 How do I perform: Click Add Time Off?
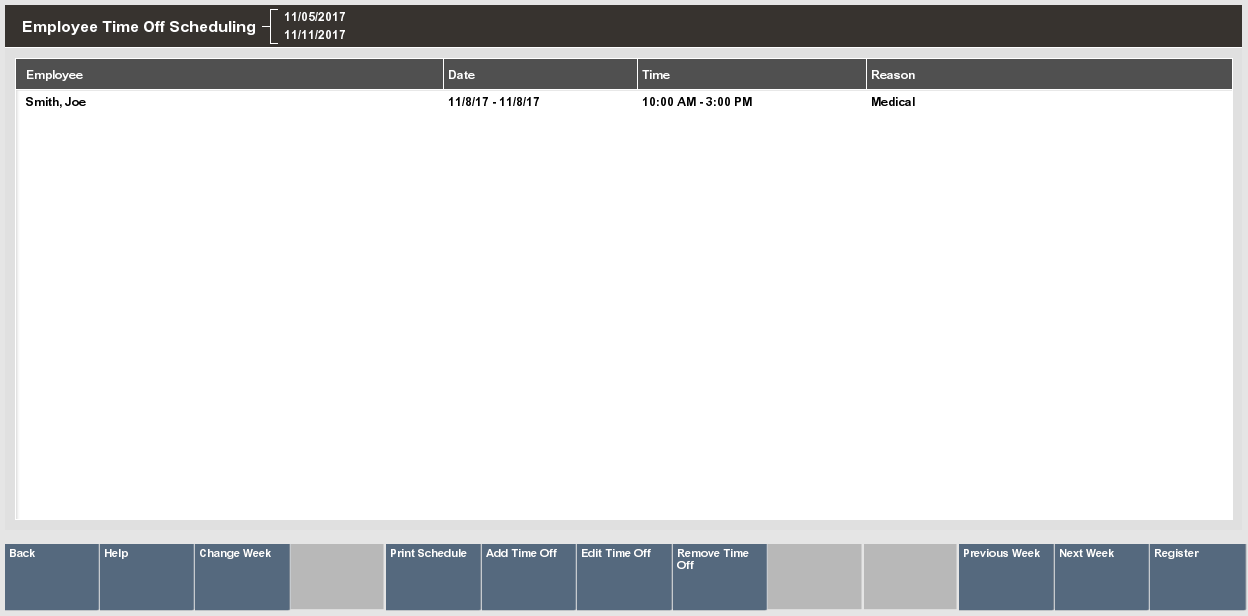pos(529,577)
